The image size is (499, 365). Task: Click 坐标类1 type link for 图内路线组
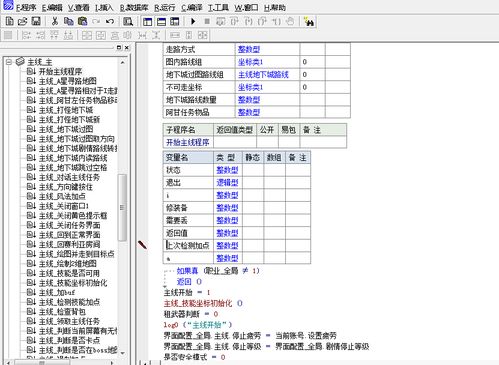click(250, 62)
